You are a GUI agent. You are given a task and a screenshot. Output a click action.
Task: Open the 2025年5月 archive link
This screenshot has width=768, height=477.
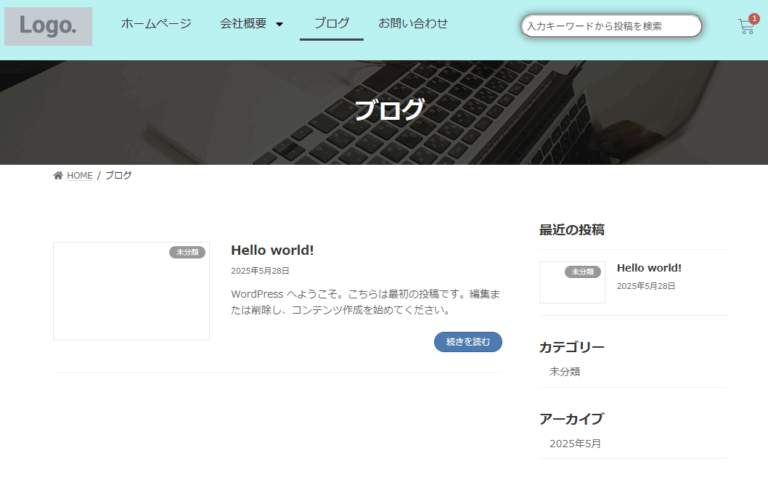tap(575, 443)
